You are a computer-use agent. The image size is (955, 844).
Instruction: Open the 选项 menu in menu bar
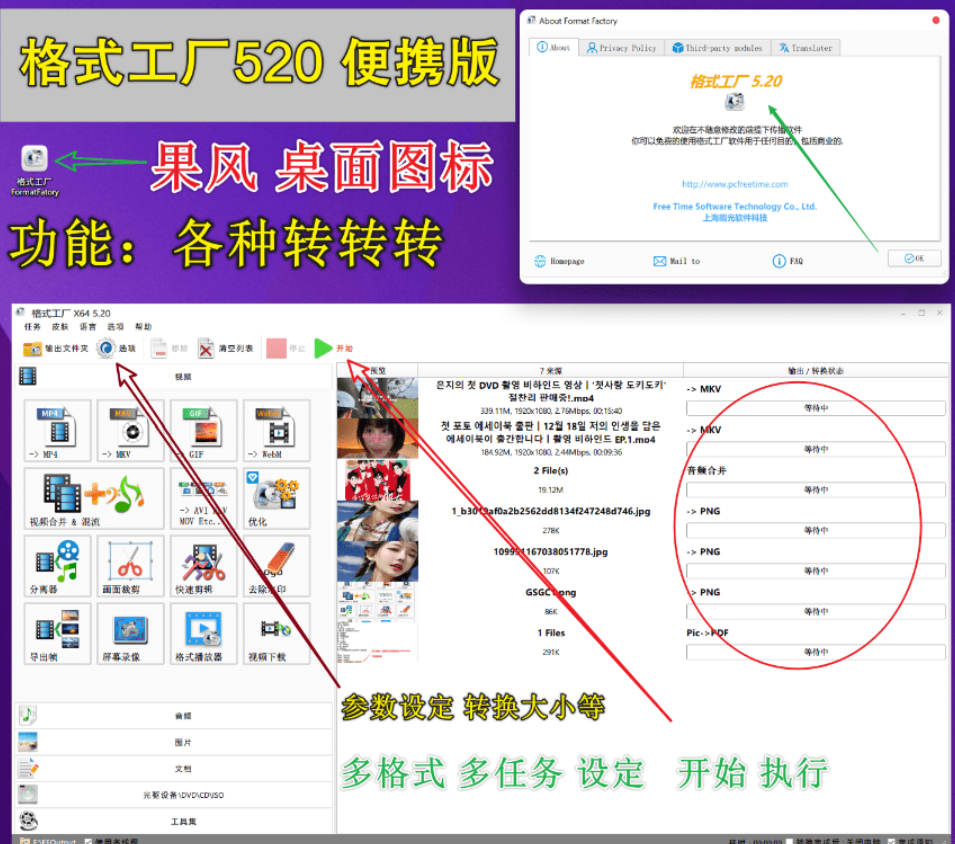pos(116,327)
